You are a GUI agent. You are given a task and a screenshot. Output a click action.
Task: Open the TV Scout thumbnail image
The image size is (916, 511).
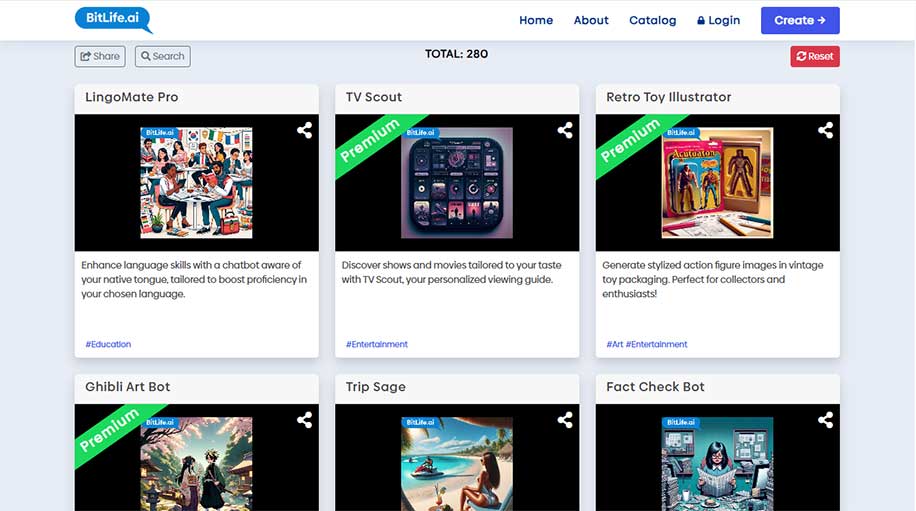coord(457,183)
